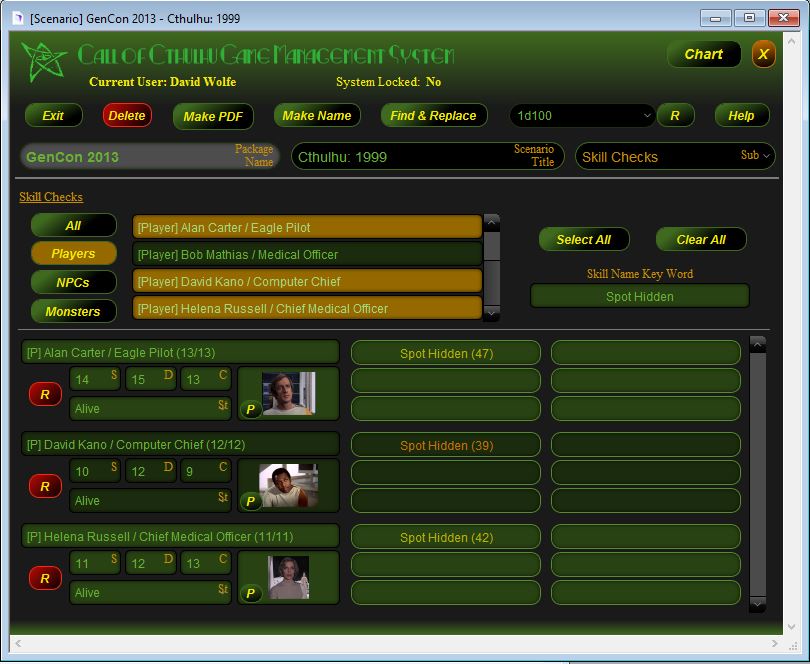Click Helena Russell's Alive status field
810x664 pixels.
[x=150, y=592]
